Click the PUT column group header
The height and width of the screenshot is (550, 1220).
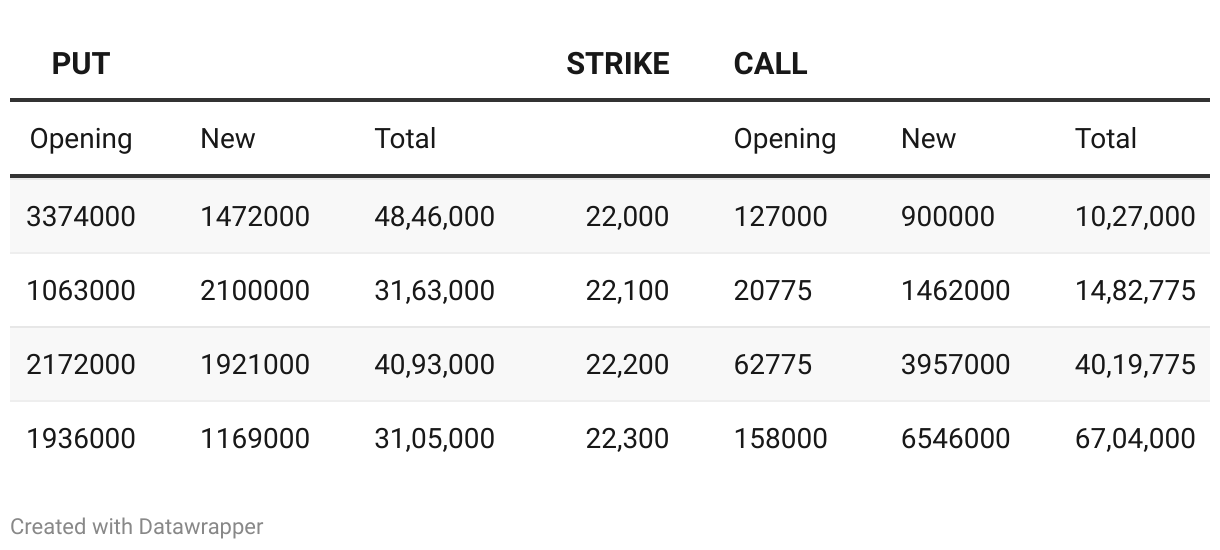point(80,64)
